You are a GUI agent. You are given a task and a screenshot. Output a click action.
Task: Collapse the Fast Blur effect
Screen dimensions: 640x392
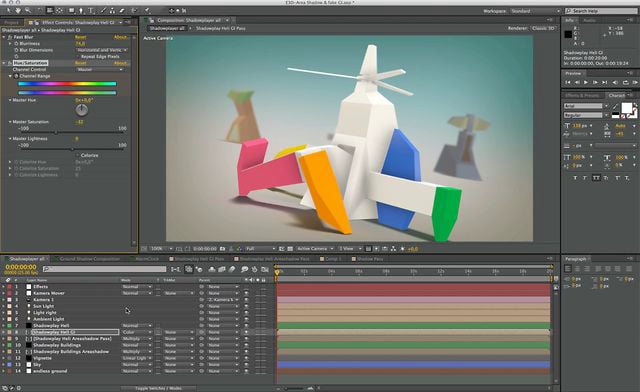click(4, 37)
